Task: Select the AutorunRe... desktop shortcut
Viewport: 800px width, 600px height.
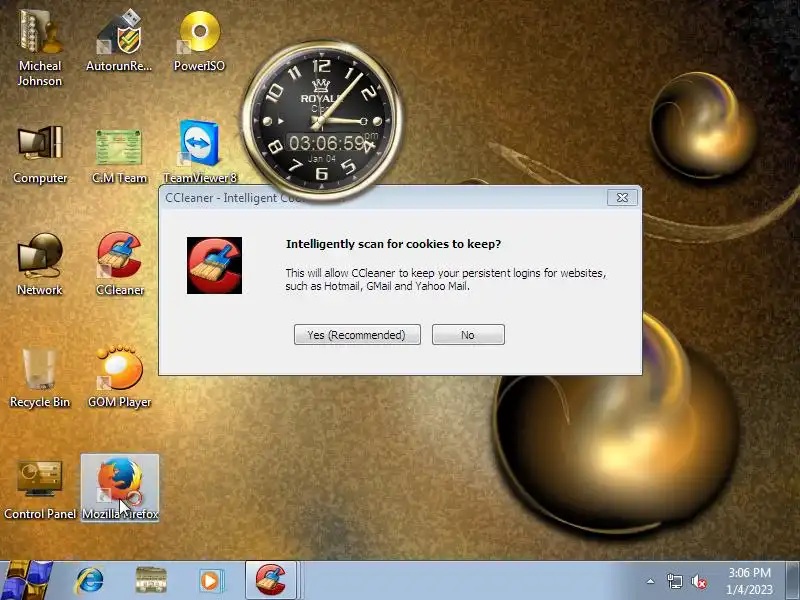Action: (x=119, y=41)
